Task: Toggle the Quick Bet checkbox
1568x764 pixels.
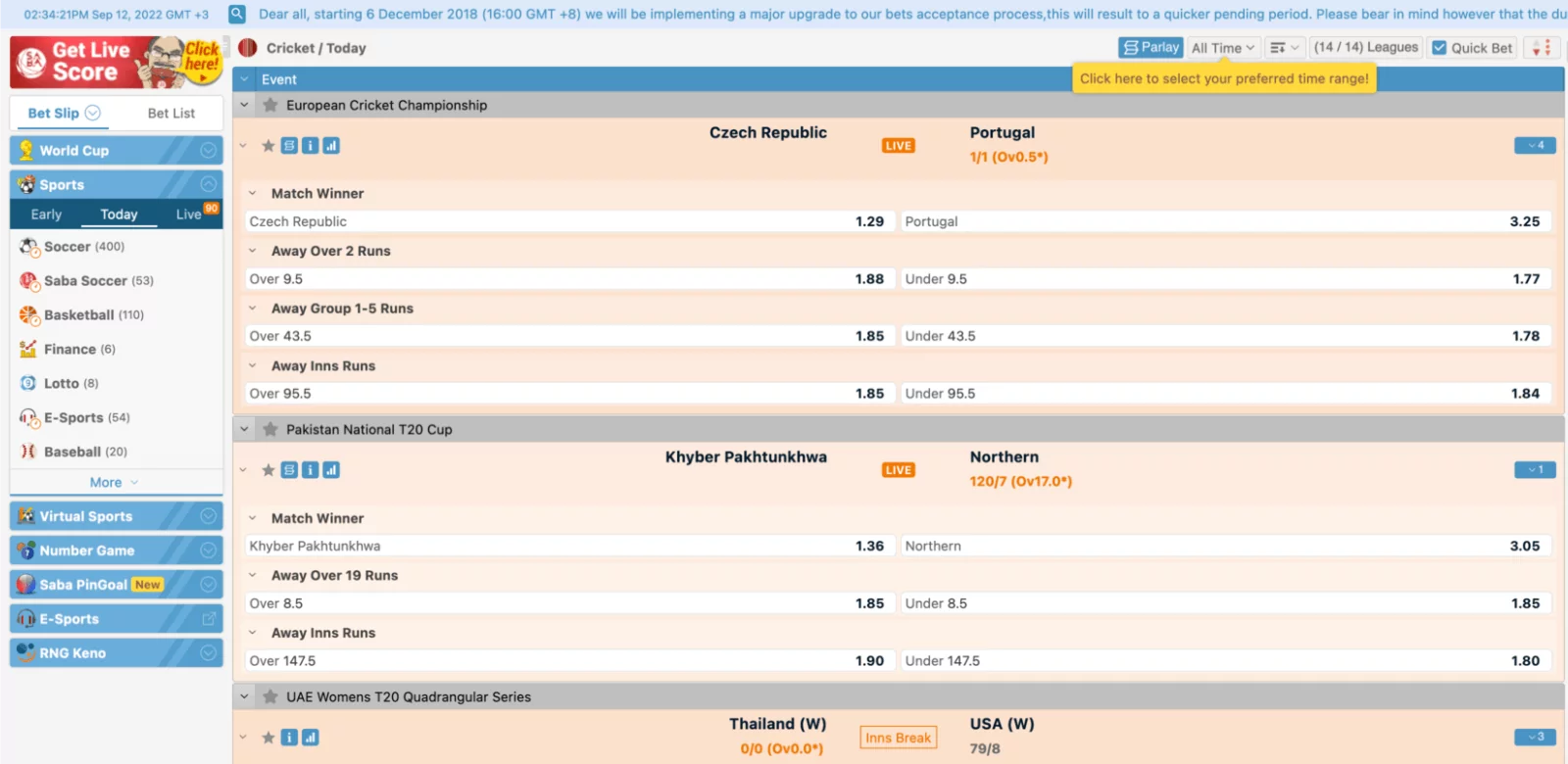Action: pyautogui.click(x=1440, y=48)
